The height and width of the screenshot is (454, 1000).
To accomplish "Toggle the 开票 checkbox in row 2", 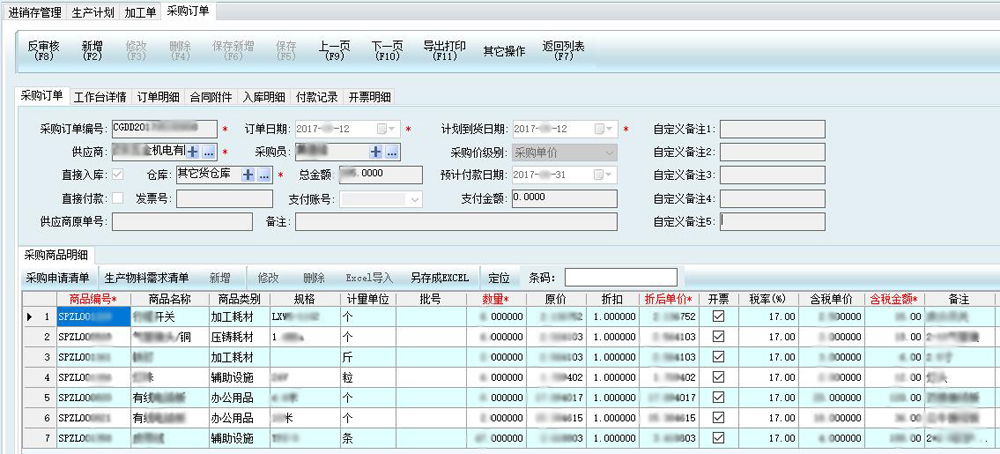I will click(718, 336).
